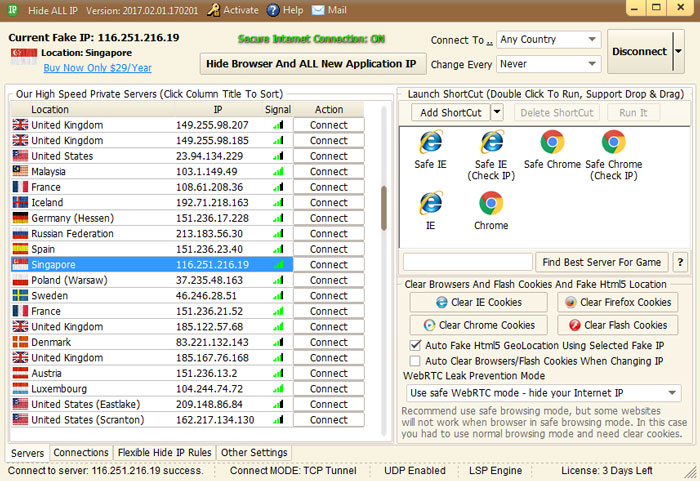Click the Hide ALL IP app logo
Screen dimensions: 700x481
pos(12,10)
